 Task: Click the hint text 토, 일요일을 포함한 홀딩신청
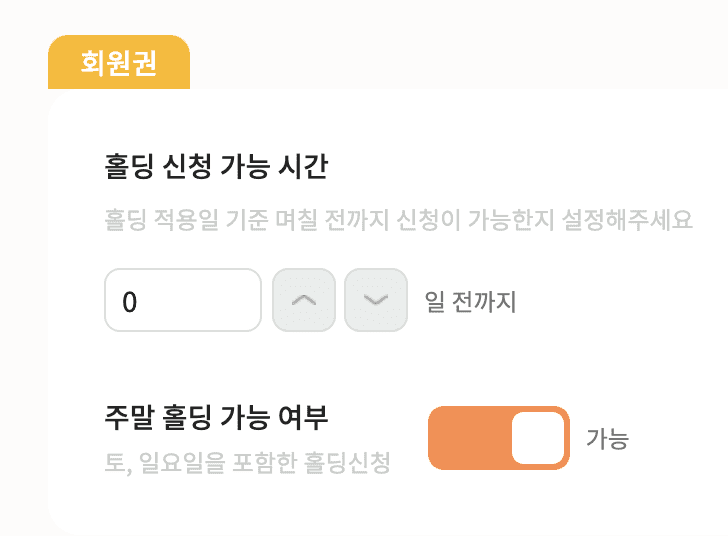247,463
